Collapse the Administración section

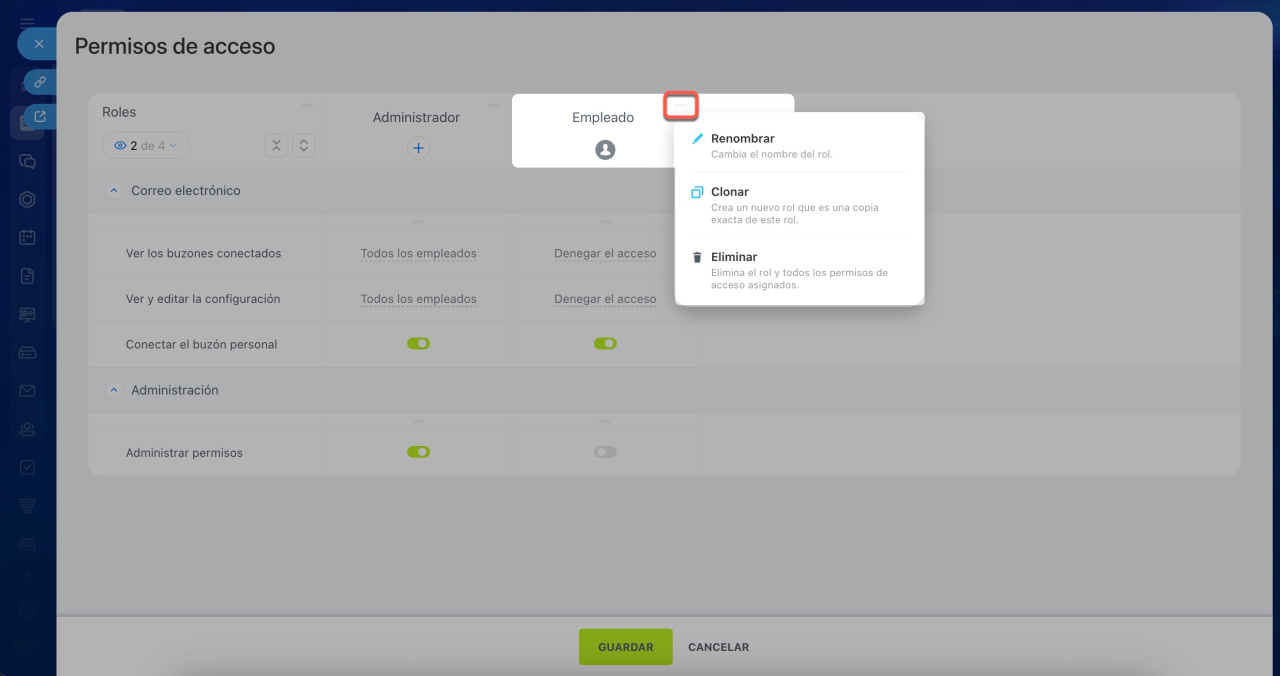(113, 391)
